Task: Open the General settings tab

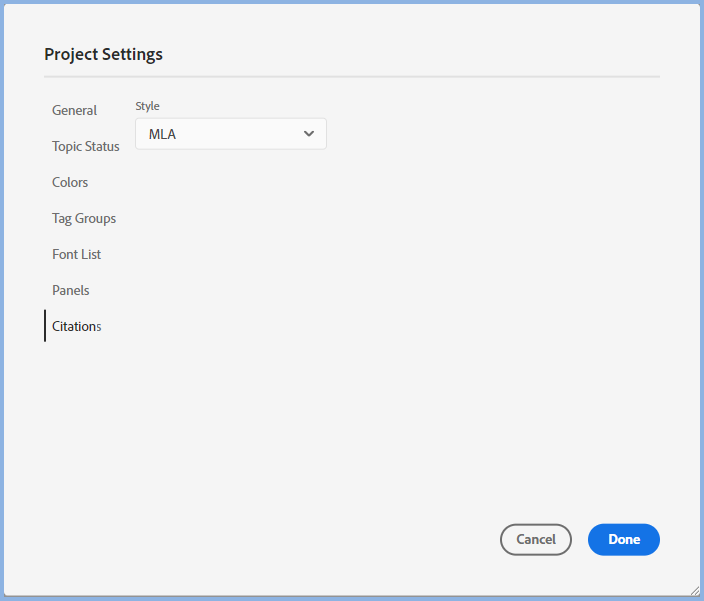Action: click(74, 110)
